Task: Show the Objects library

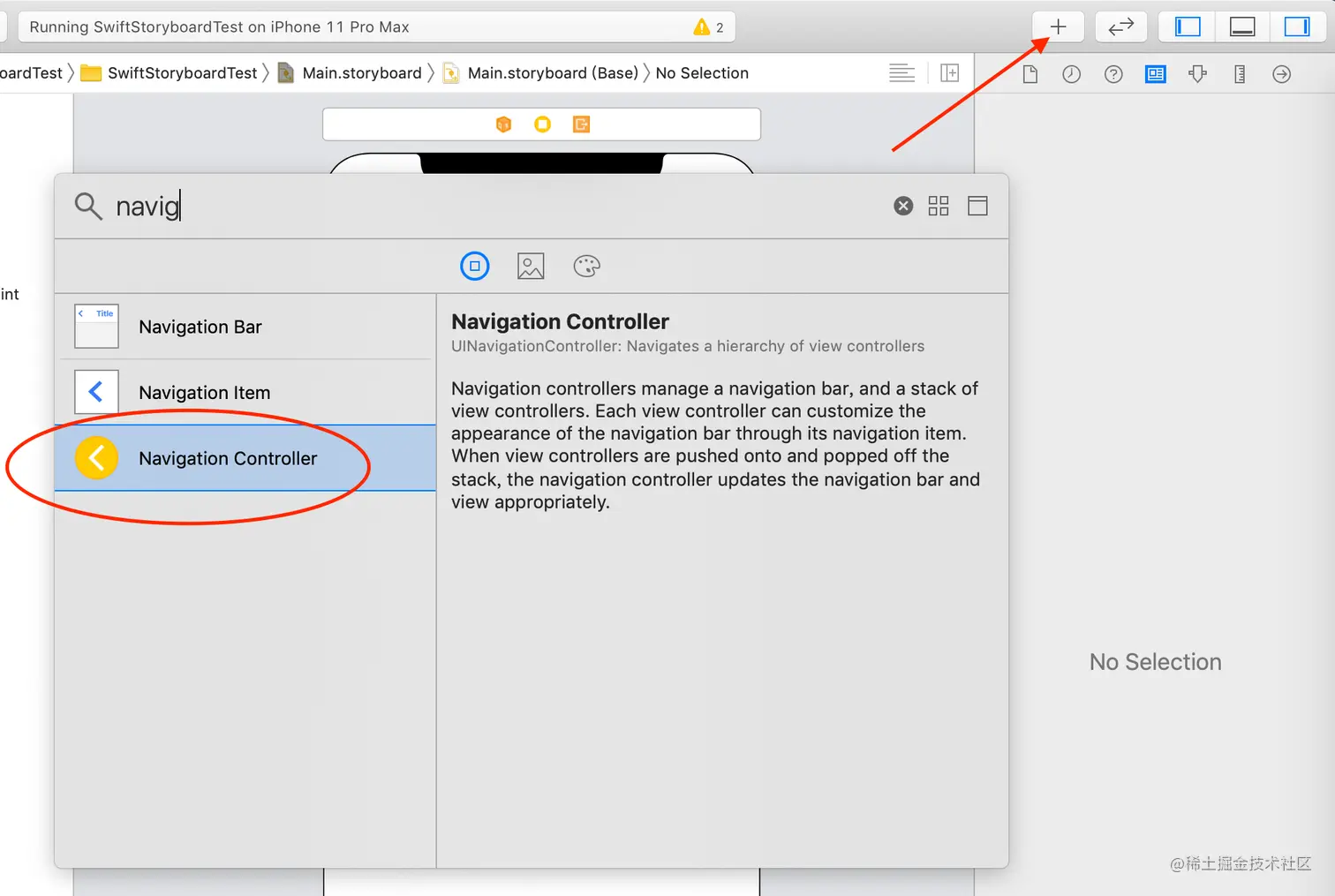Action: tap(475, 266)
